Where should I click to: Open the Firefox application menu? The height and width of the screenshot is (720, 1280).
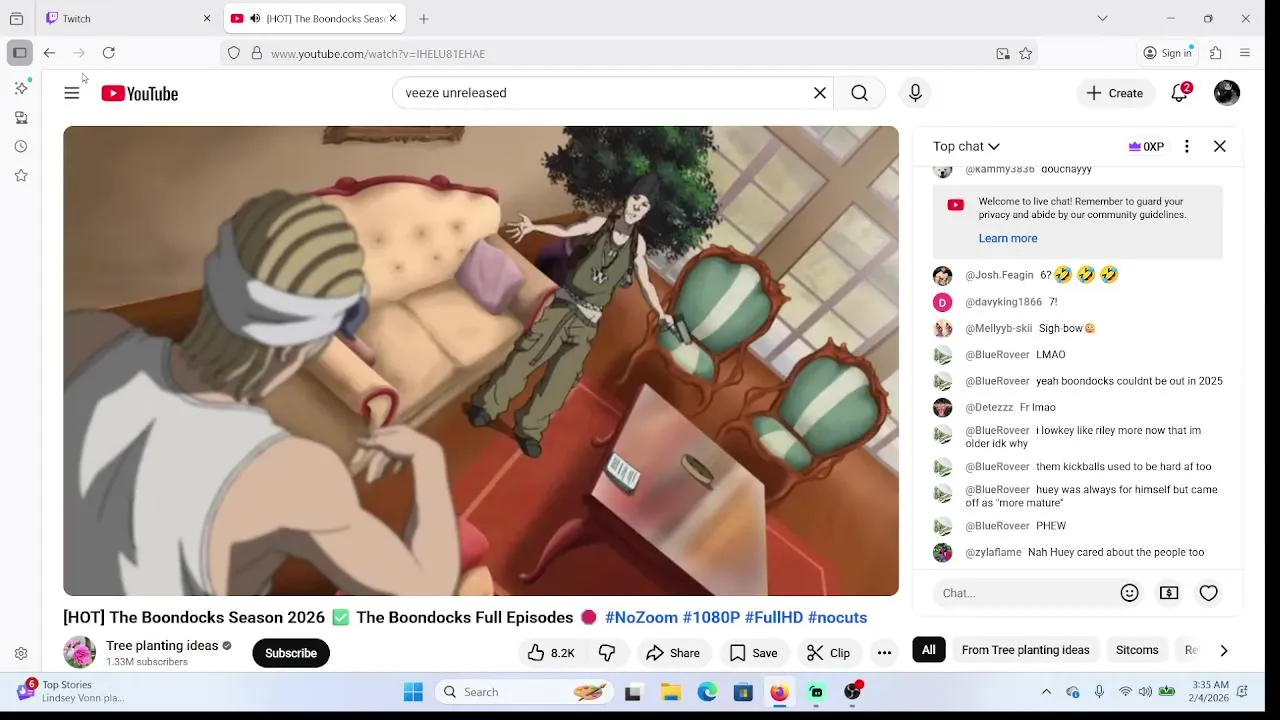(1245, 53)
